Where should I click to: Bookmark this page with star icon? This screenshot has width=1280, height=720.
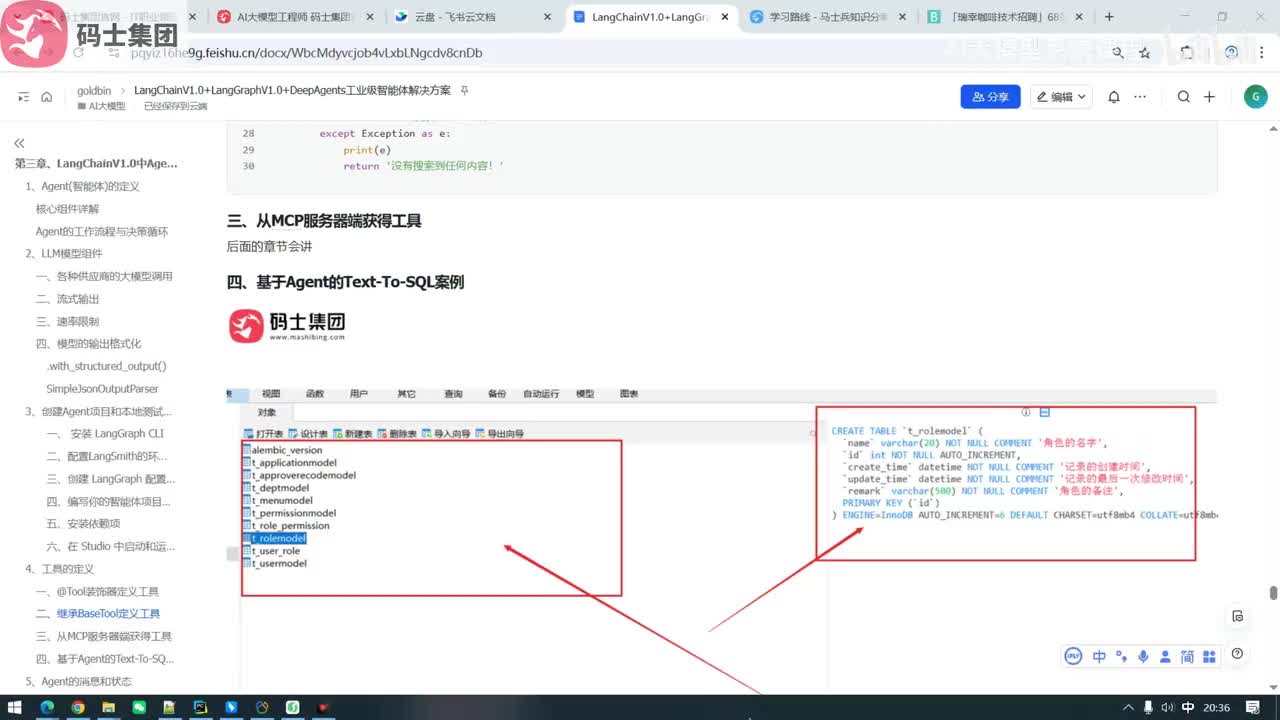coord(1144,53)
